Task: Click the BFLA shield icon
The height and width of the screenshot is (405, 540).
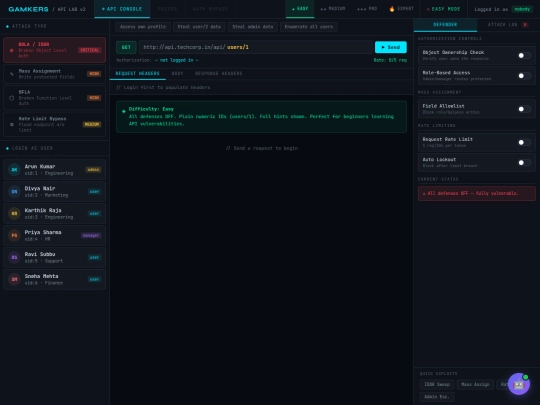Action: click(x=12, y=98)
